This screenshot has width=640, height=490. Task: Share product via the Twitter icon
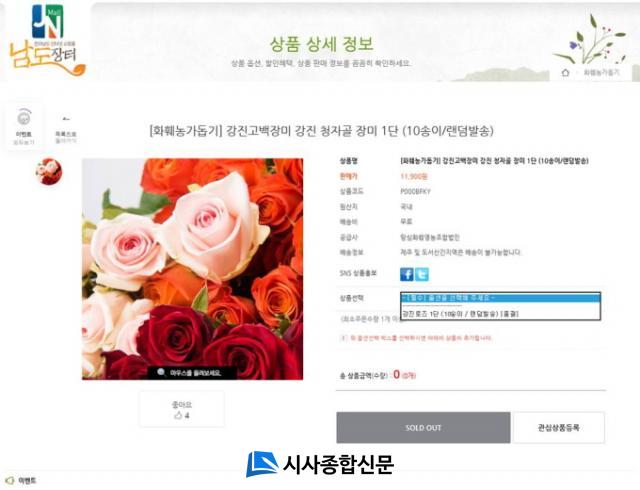[422, 274]
